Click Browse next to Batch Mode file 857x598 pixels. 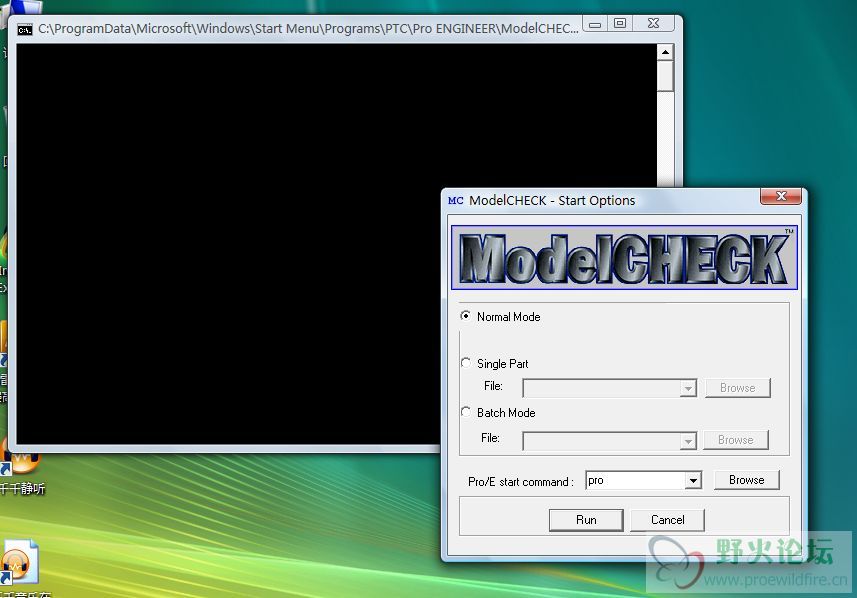pyautogui.click(x=736, y=440)
